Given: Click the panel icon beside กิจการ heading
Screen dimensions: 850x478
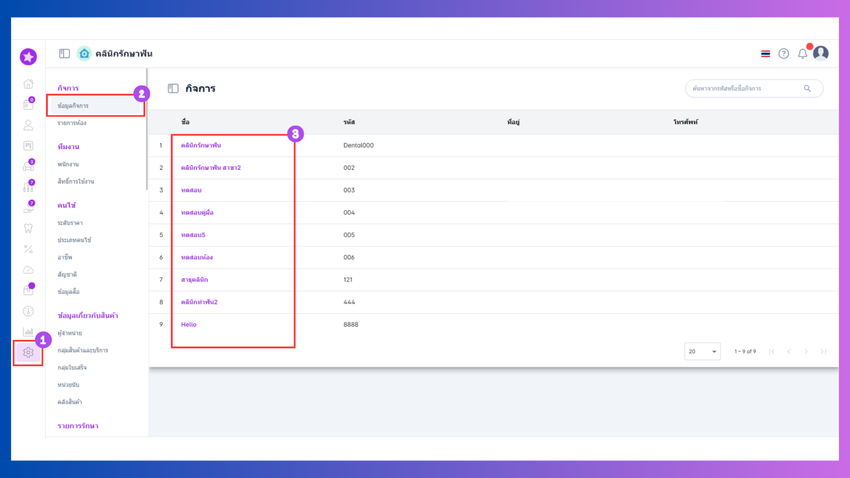Looking at the screenshot, I should point(173,88).
